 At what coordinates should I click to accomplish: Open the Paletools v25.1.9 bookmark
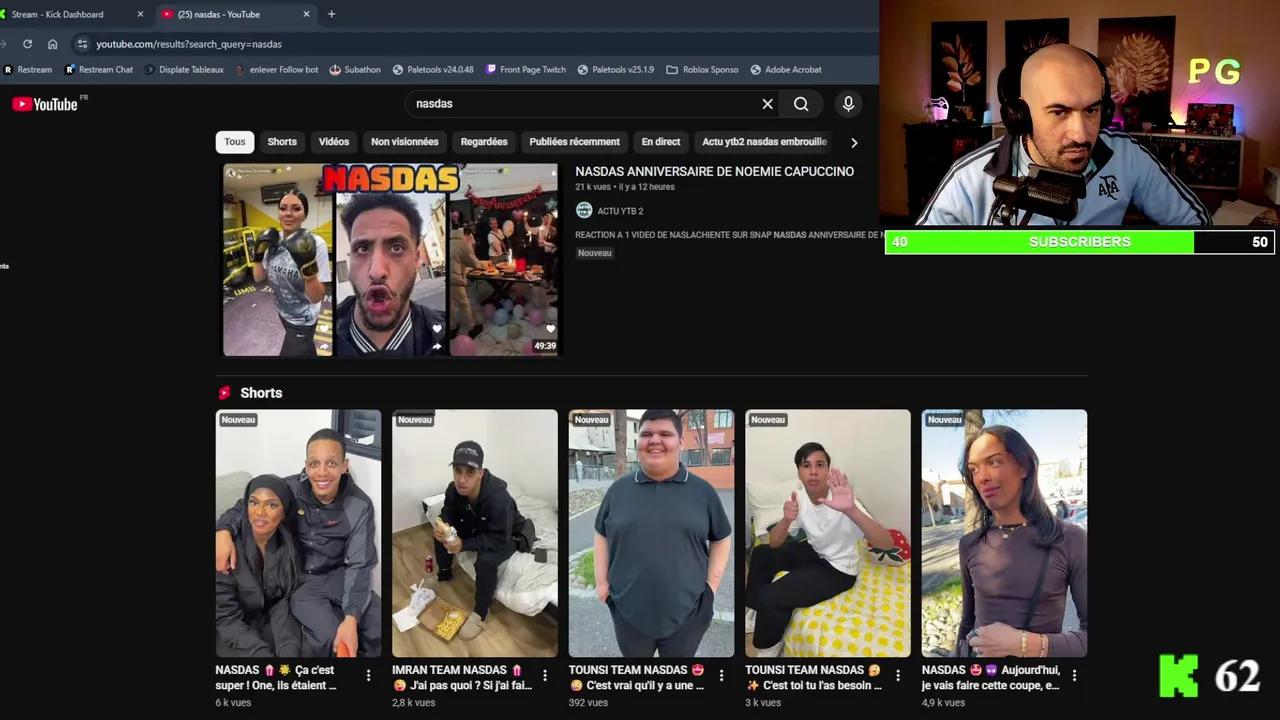616,70
